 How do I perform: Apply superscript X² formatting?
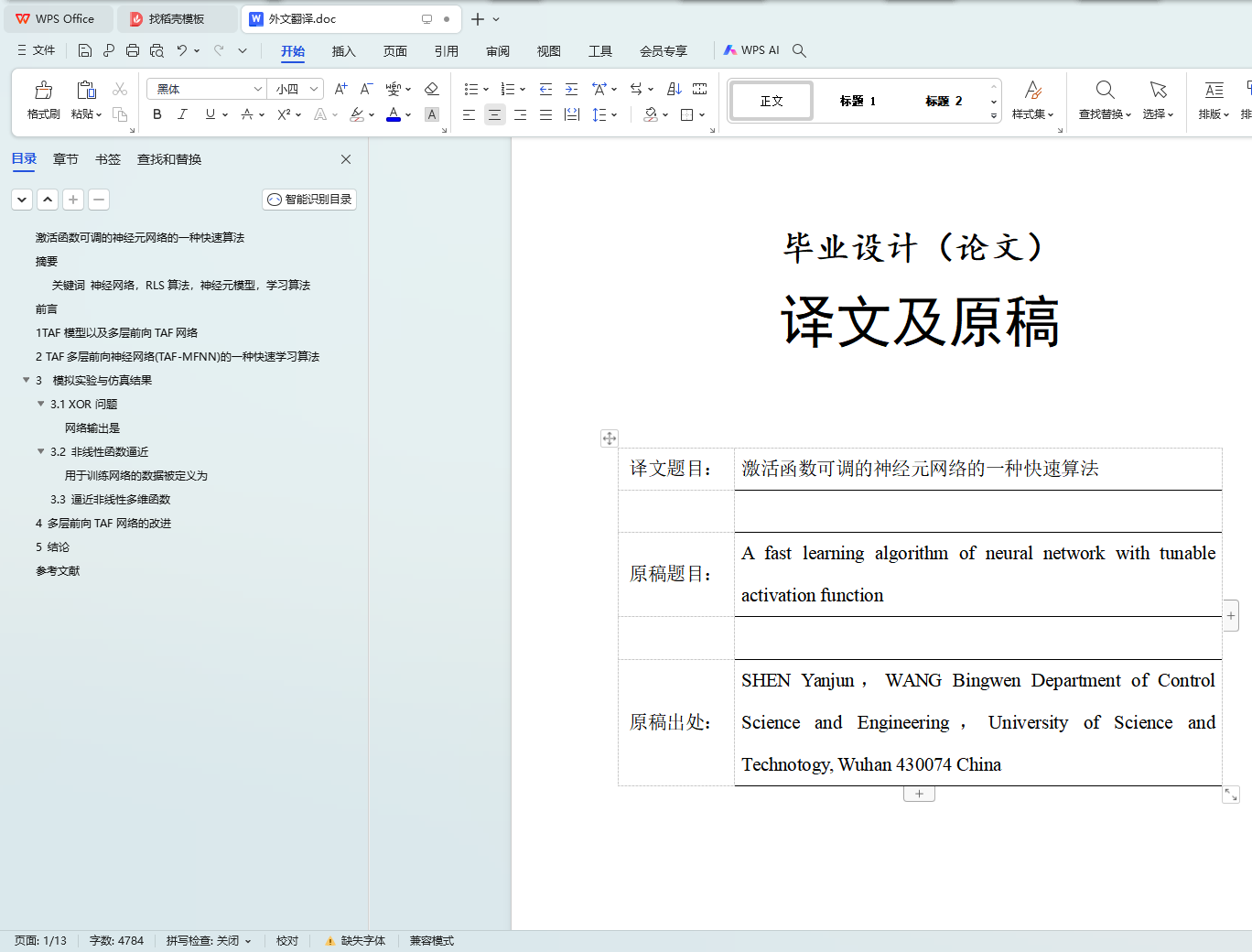pos(284,114)
